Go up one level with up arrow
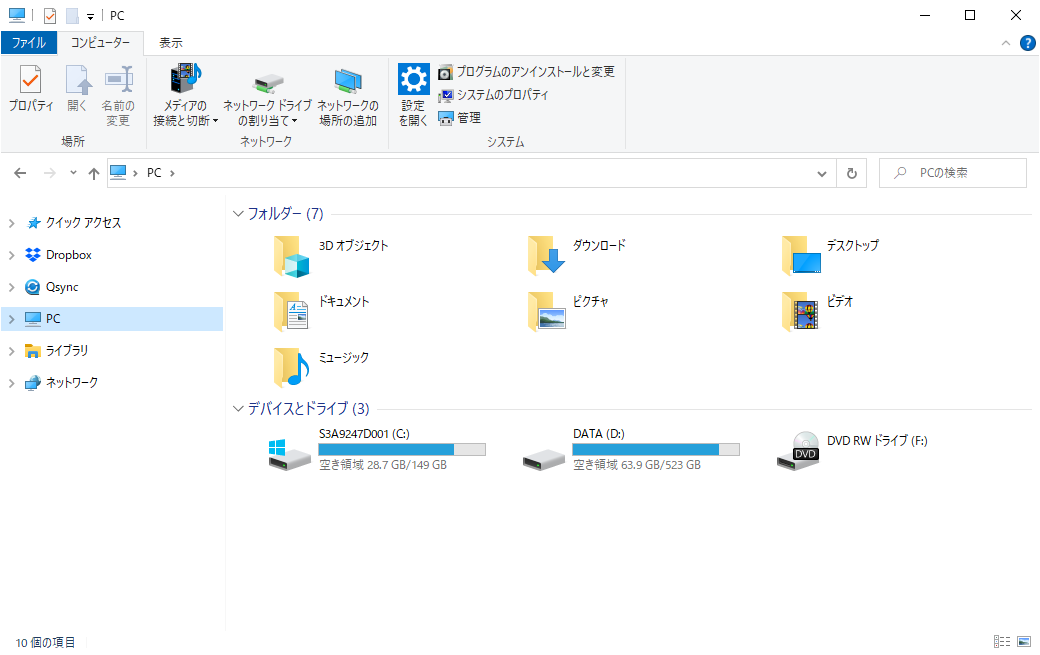1040x655 pixels. click(94, 173)
